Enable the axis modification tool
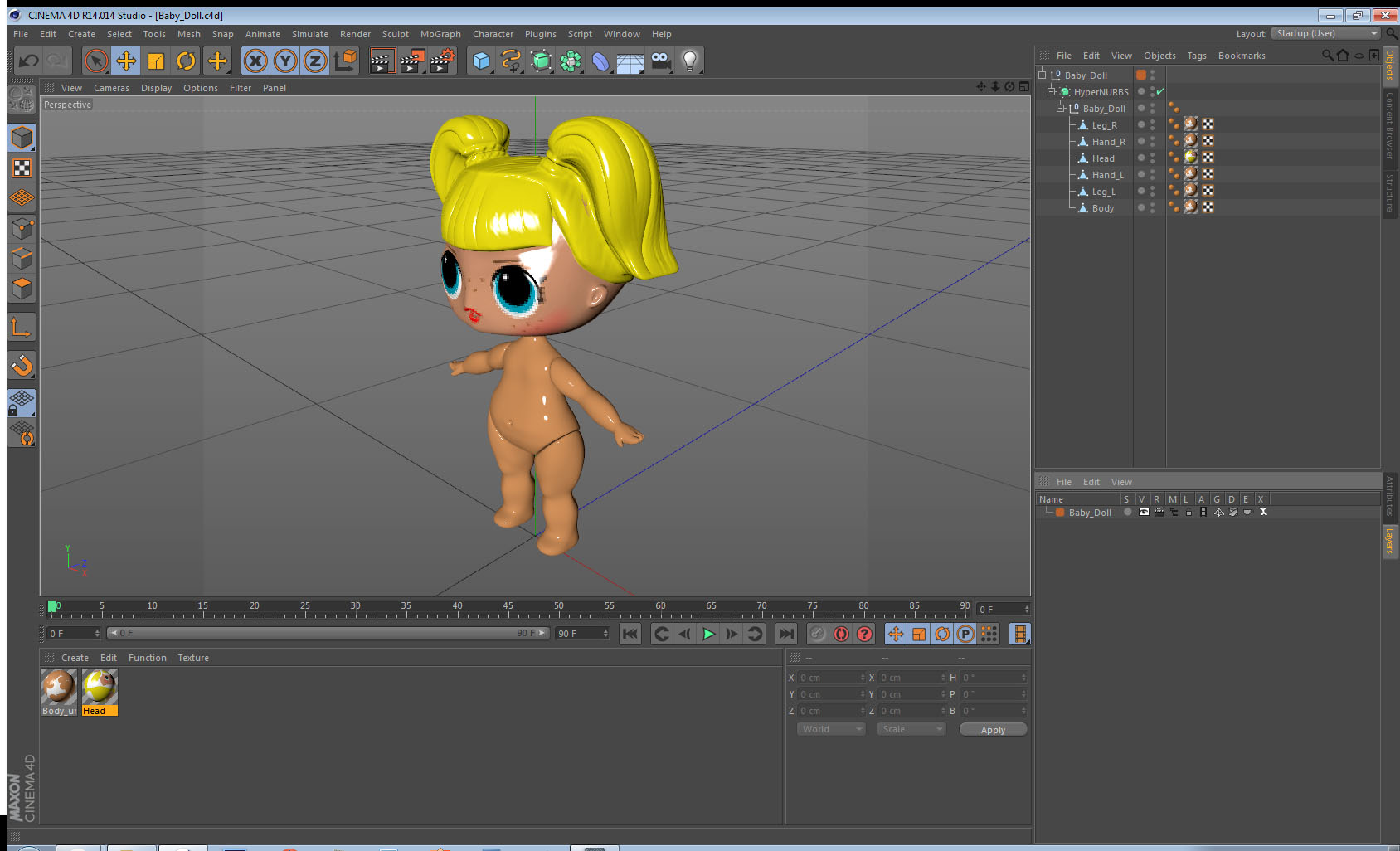Image resolution: width=1400 pixels, height=851 pixels. (x=22, y=327)
